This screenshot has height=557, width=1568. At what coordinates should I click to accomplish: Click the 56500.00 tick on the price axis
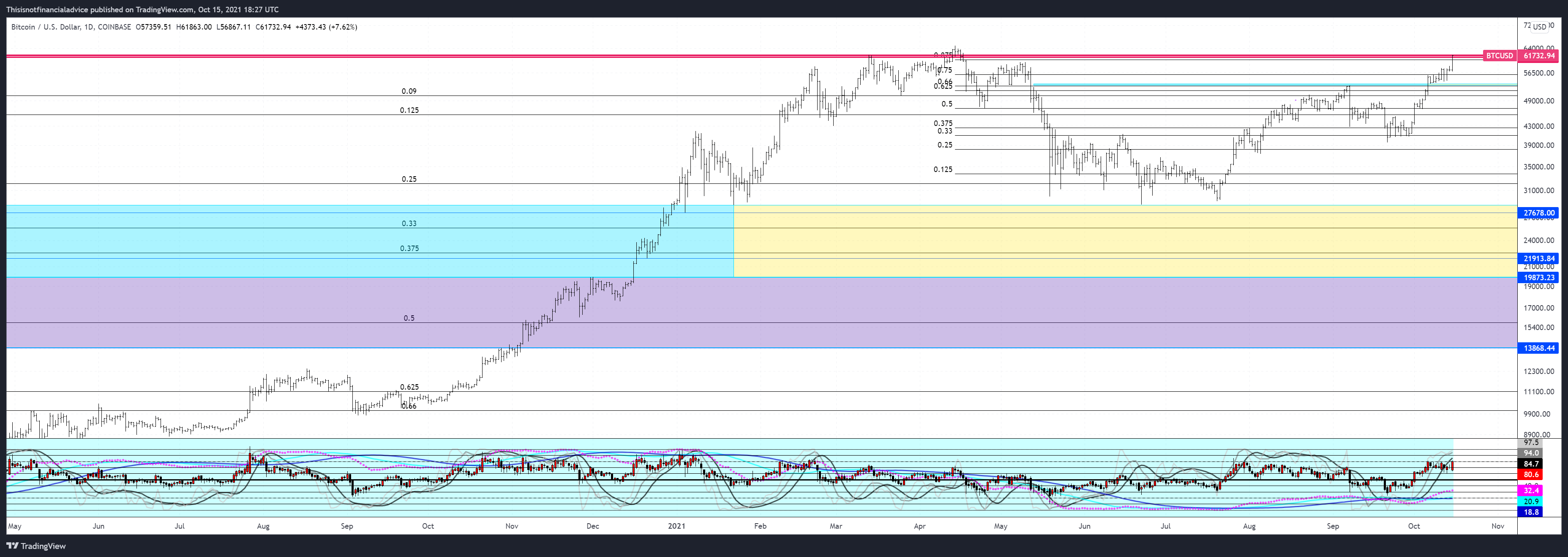(x=1539, y=73)
